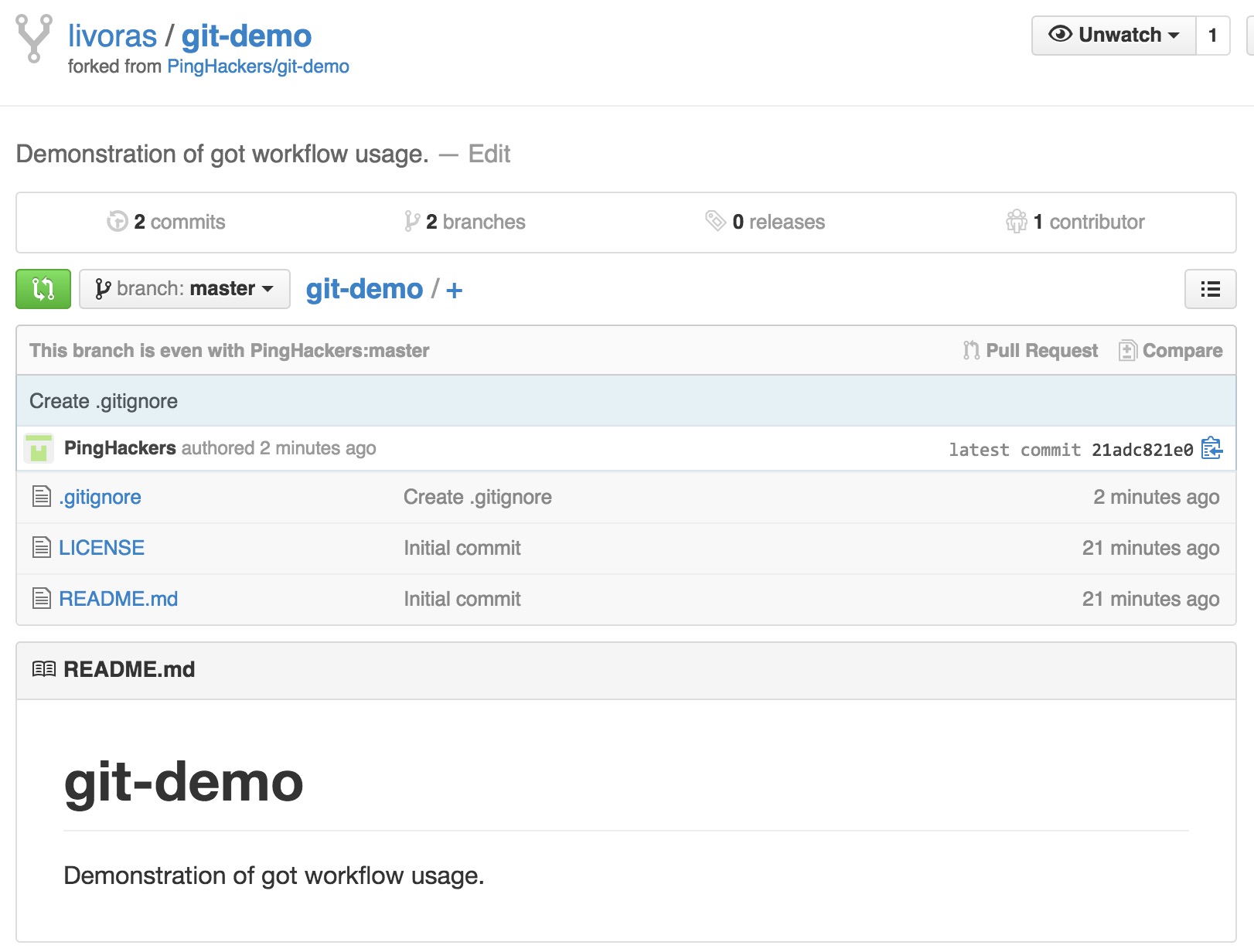Click '2 minutes ago' in .gitignore row
Screen dimensions: 1254x952
(x=1157, y=497)
